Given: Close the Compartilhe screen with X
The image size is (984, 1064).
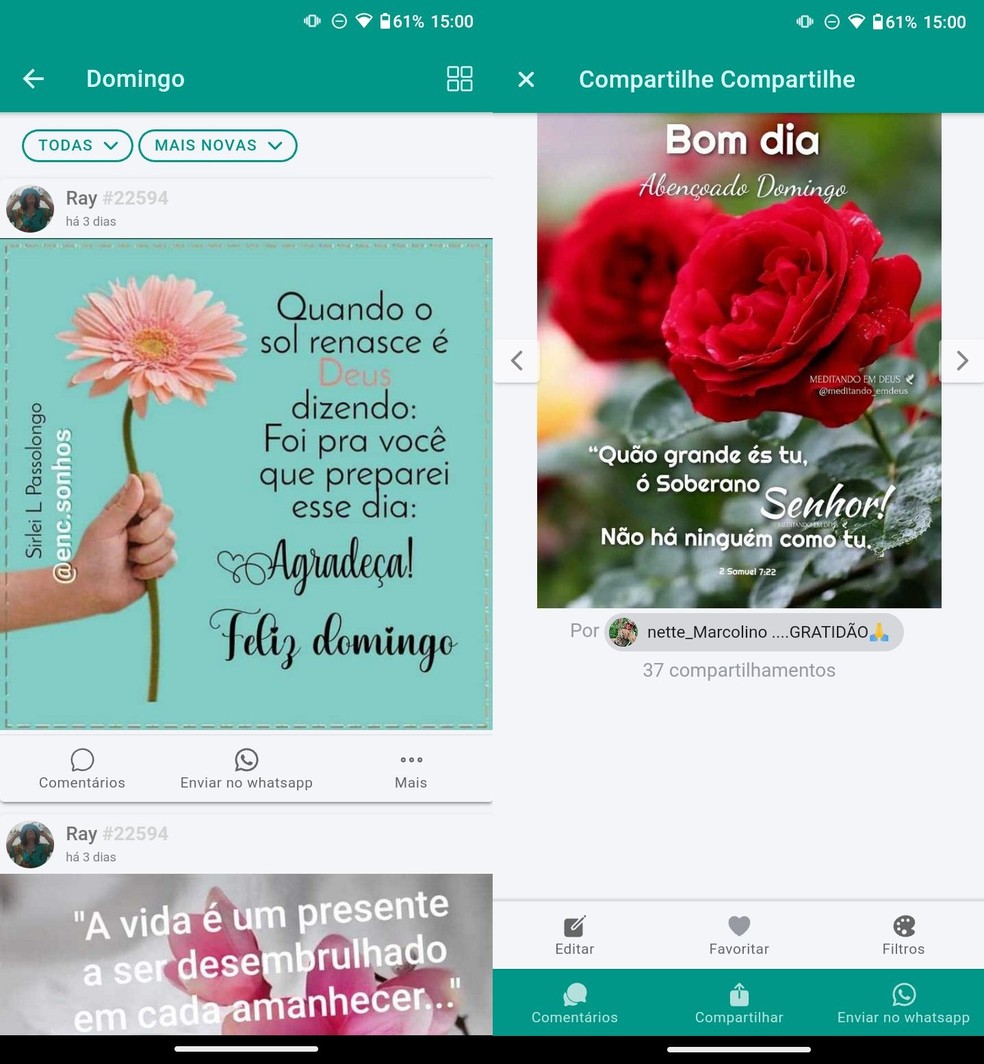Looking at the screenshot, I should tap(526, 79).
